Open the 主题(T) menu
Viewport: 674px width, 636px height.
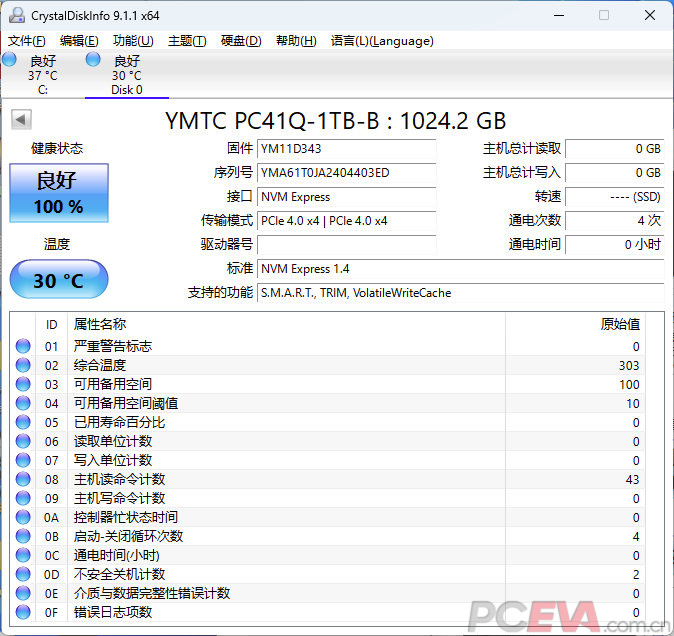click(x=187, y=41)
